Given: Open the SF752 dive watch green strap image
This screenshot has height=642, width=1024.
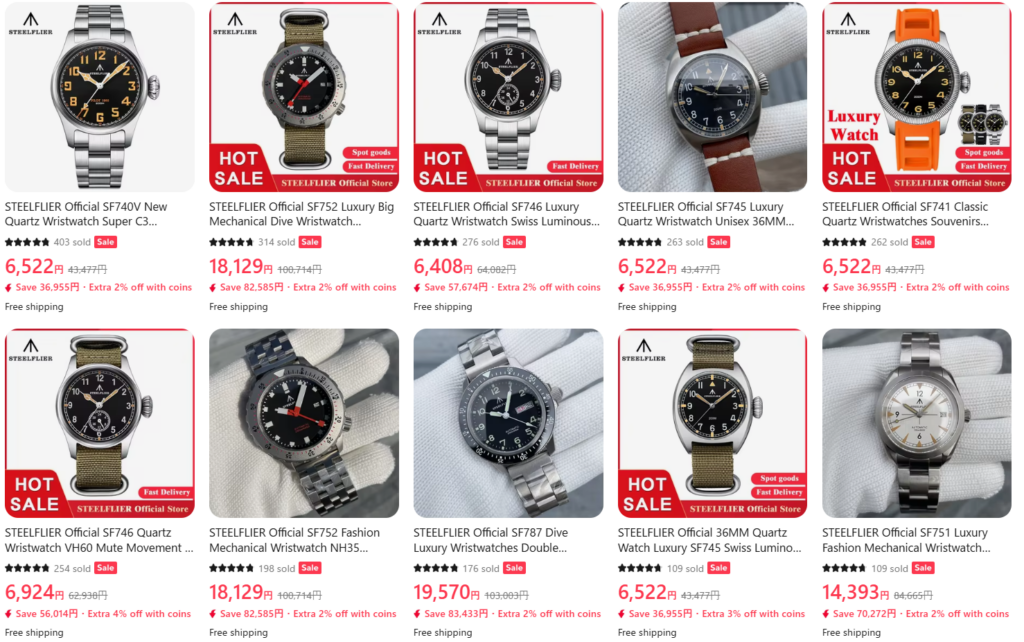Looking at the screenshot, I should point(304,97).
